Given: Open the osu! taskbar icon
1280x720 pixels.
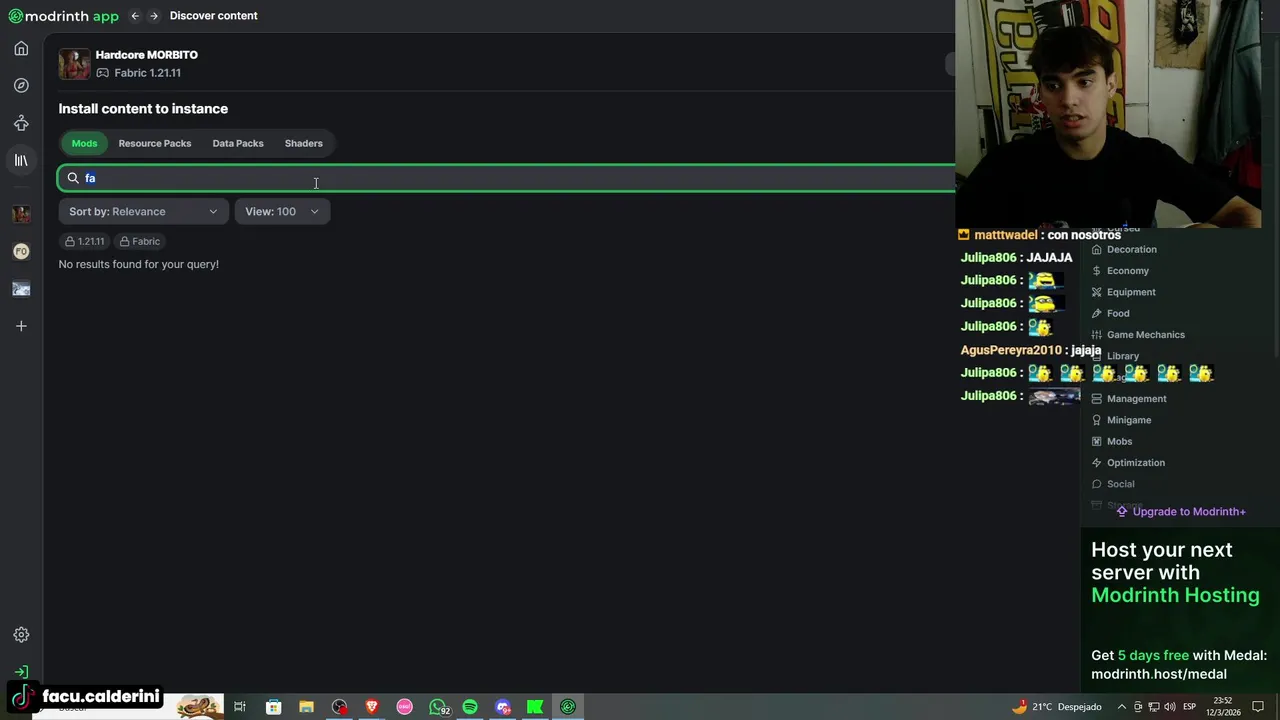Looking at the screenshot, I should coord(404,707).
